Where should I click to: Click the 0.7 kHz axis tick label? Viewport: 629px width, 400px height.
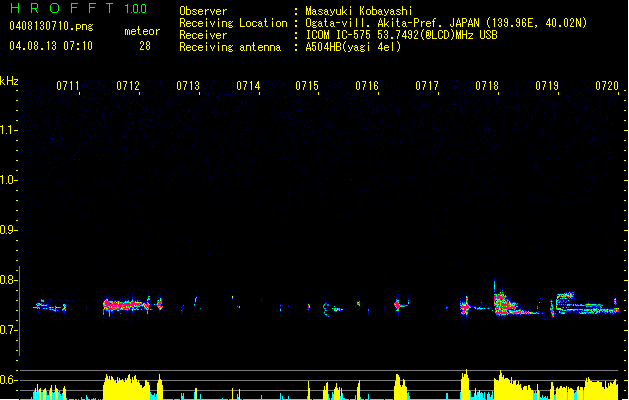pos(8,330)
